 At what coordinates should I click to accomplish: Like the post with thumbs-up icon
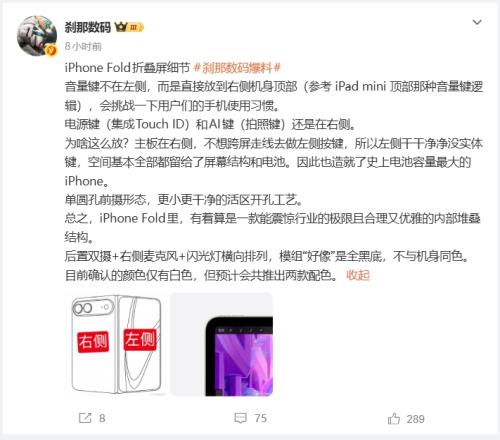pos(394,418)
